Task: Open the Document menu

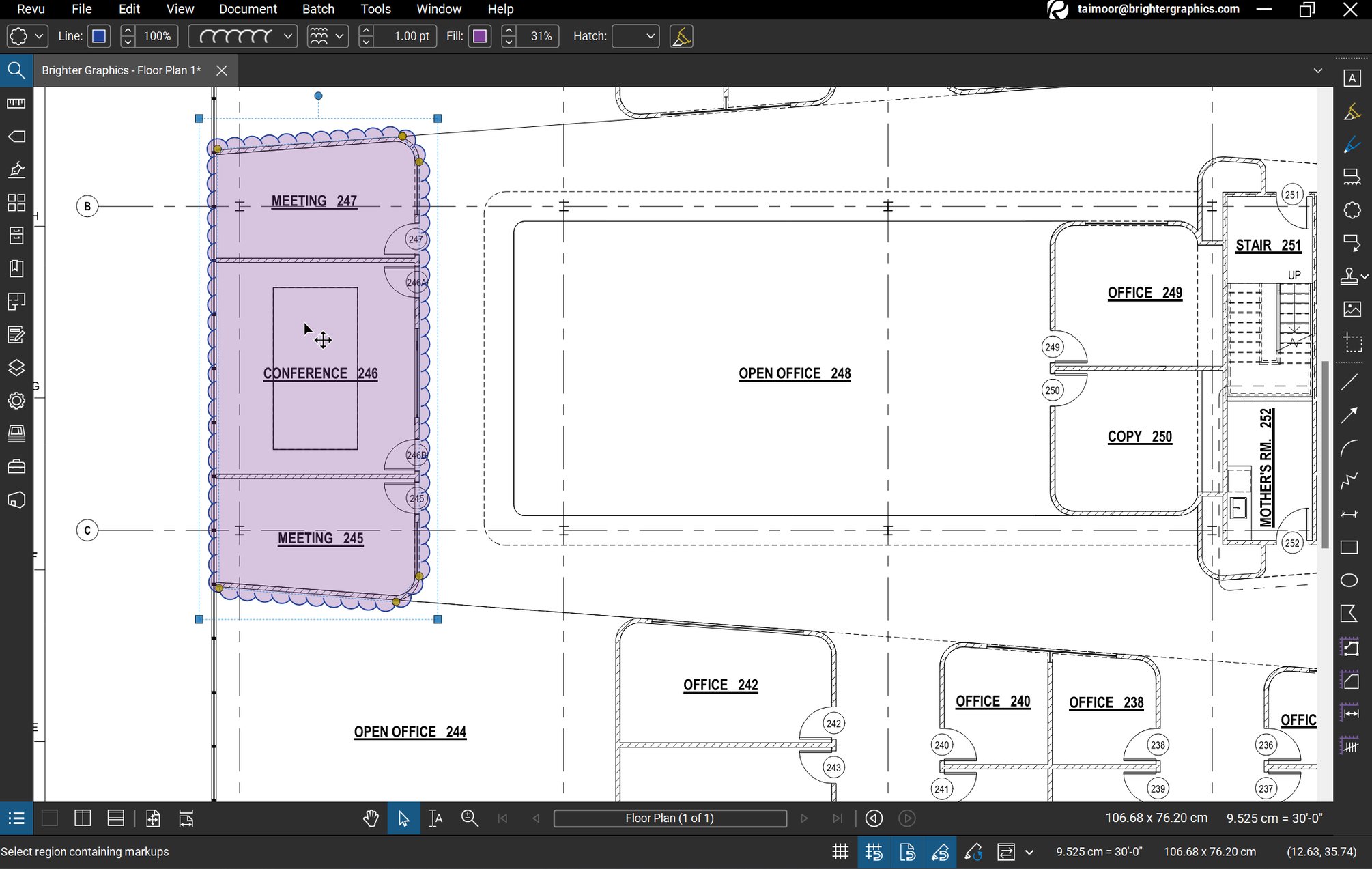Action: point(248,9)
